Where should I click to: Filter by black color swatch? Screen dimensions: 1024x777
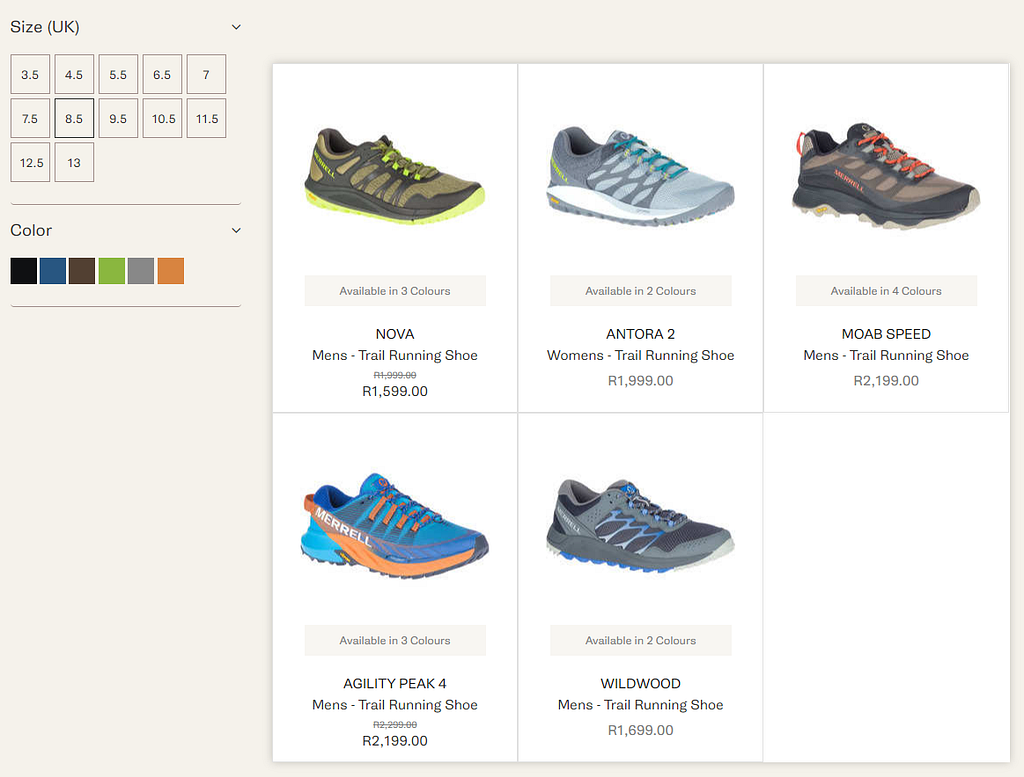click(24, 271)
